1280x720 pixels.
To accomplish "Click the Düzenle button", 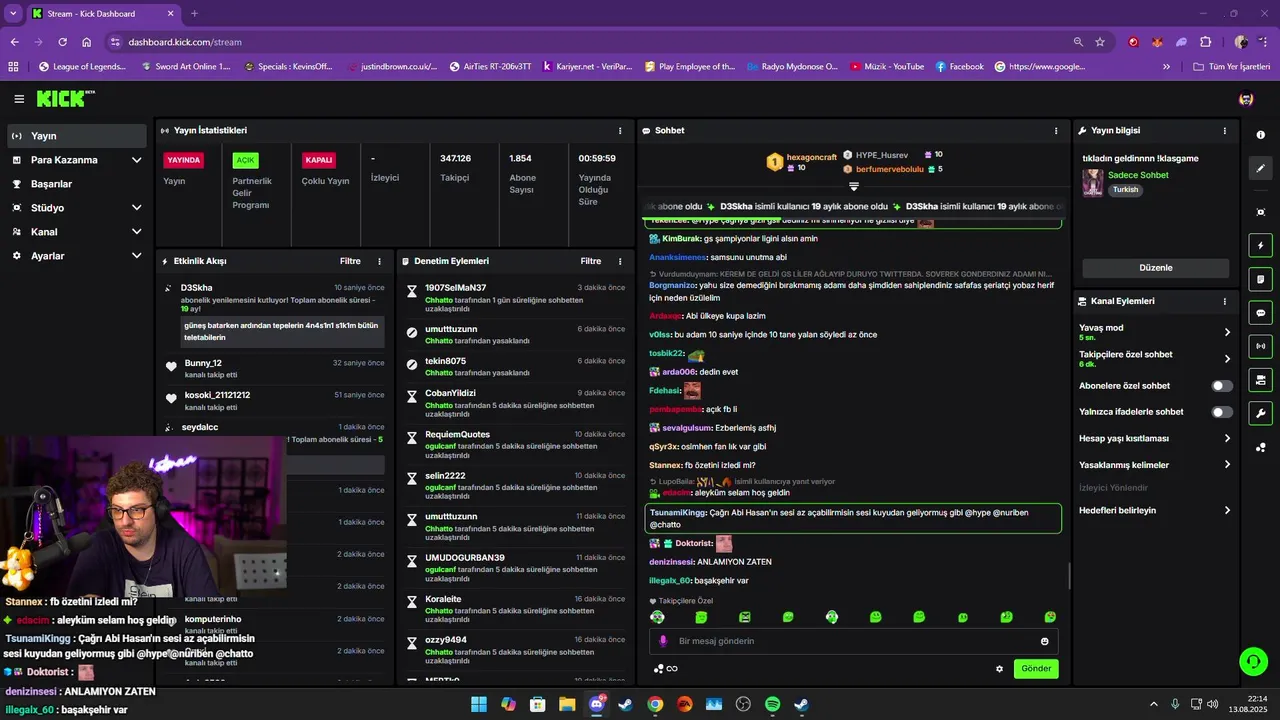I will pos(1156,268).
